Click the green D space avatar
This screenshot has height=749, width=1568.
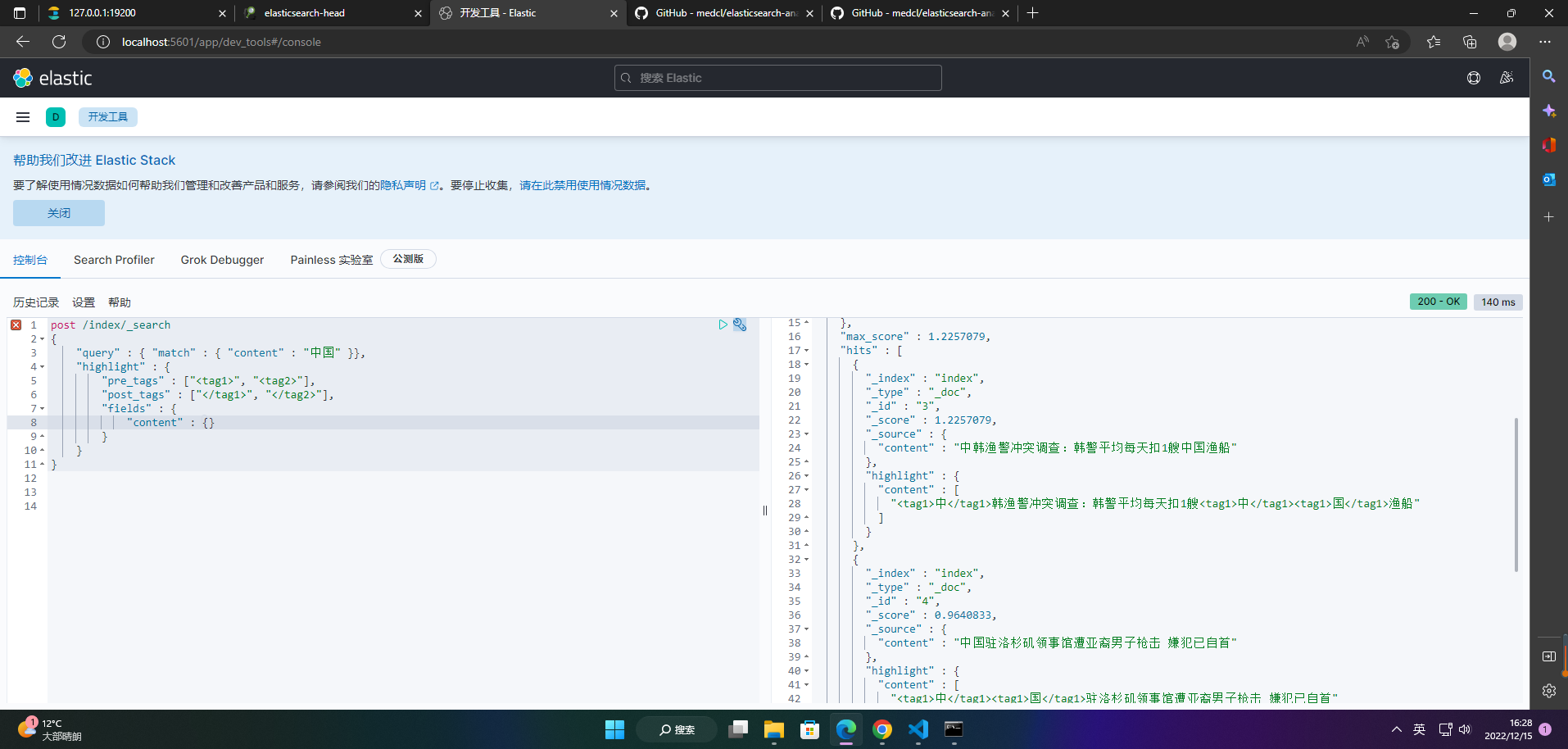click(56, 117)
